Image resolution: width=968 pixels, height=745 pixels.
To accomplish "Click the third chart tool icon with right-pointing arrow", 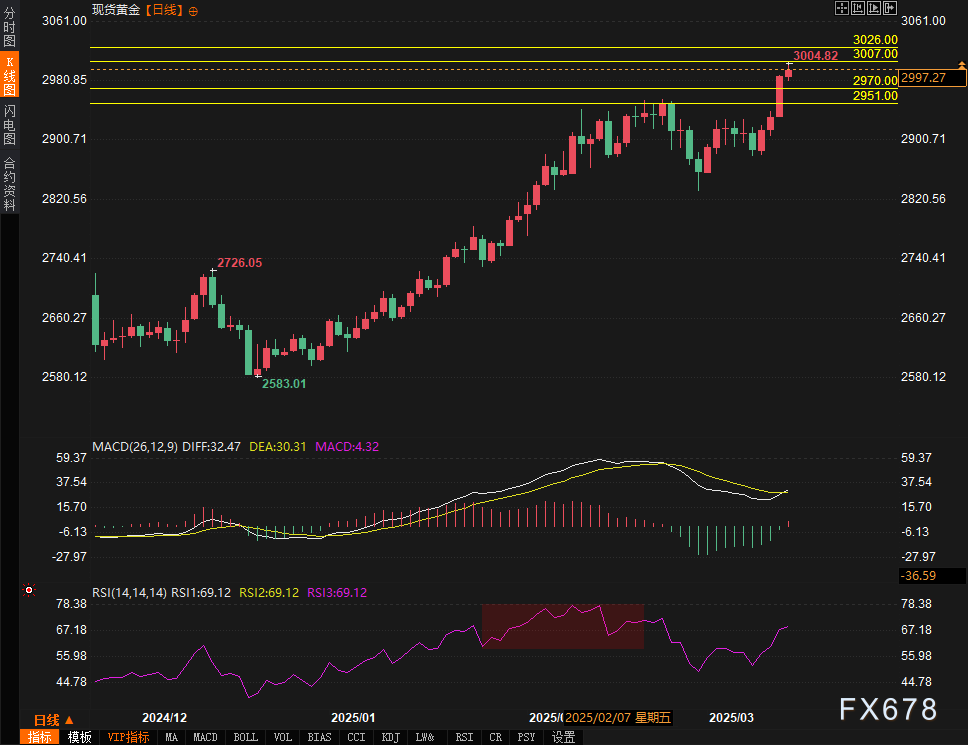I will (x=873, y=8).
